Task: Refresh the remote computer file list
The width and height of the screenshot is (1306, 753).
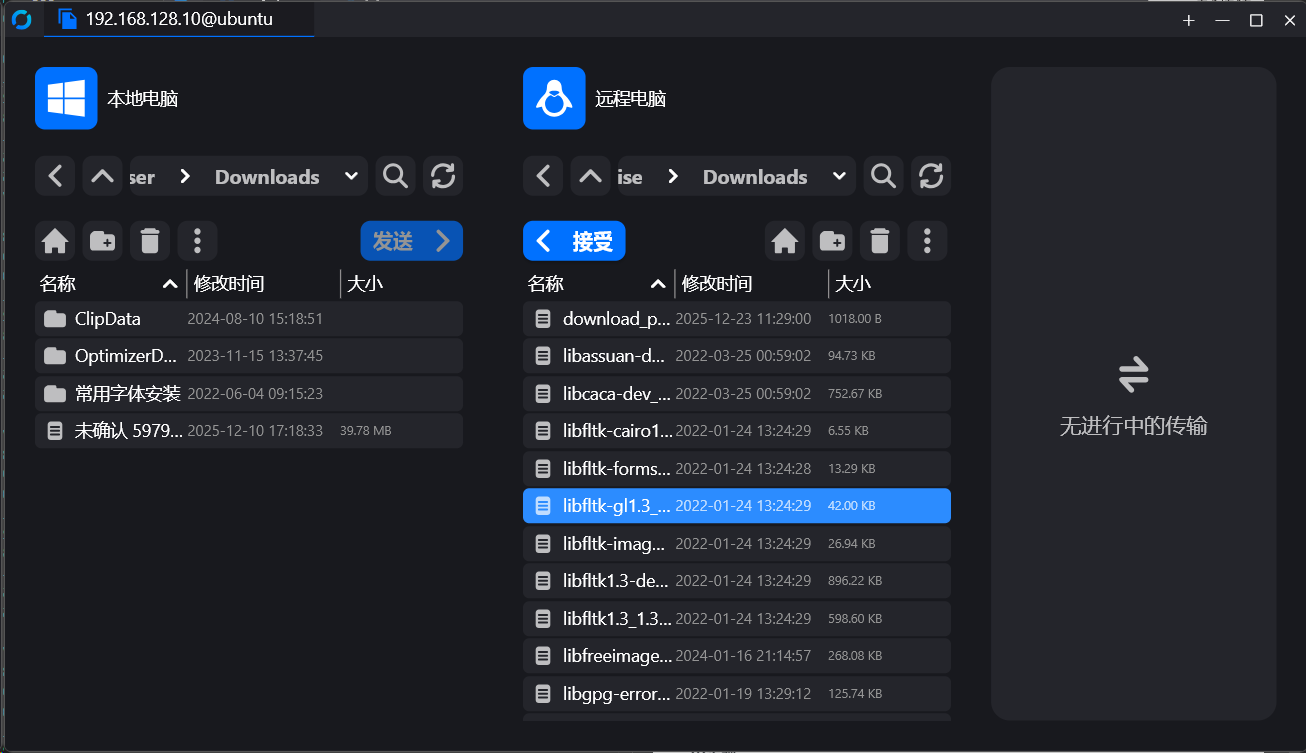Action: (930, 176)
